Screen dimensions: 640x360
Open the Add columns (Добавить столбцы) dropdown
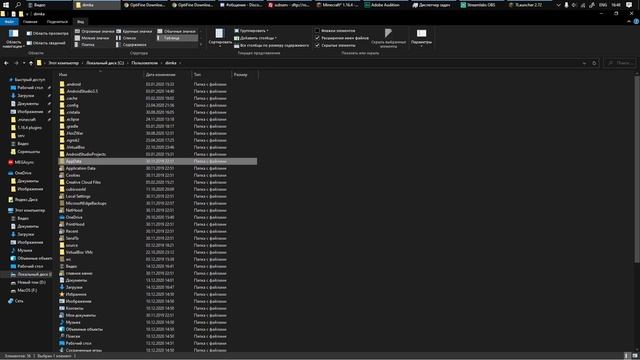256,38
